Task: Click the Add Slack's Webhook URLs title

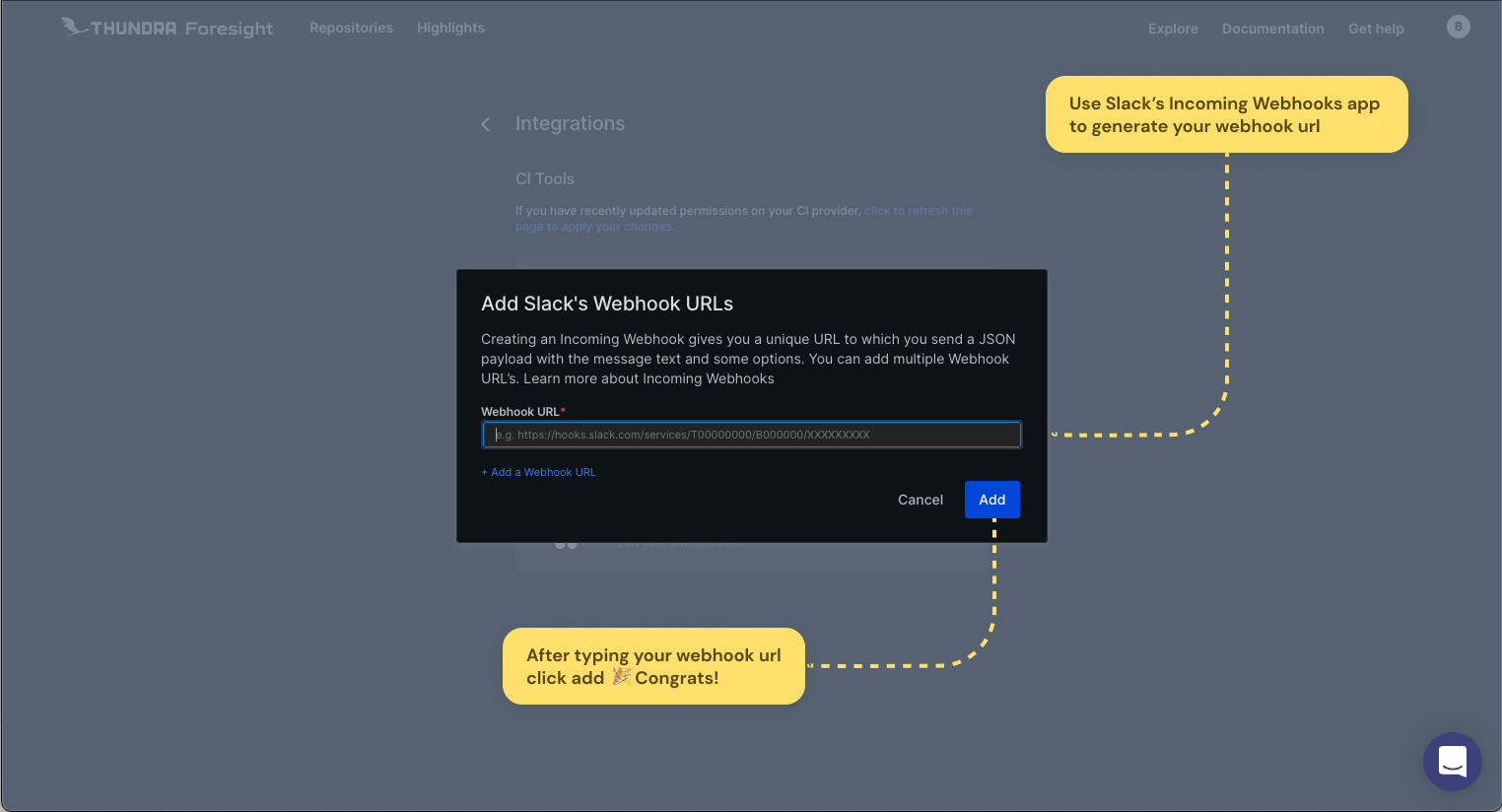Action: click(x=607, y=304)
